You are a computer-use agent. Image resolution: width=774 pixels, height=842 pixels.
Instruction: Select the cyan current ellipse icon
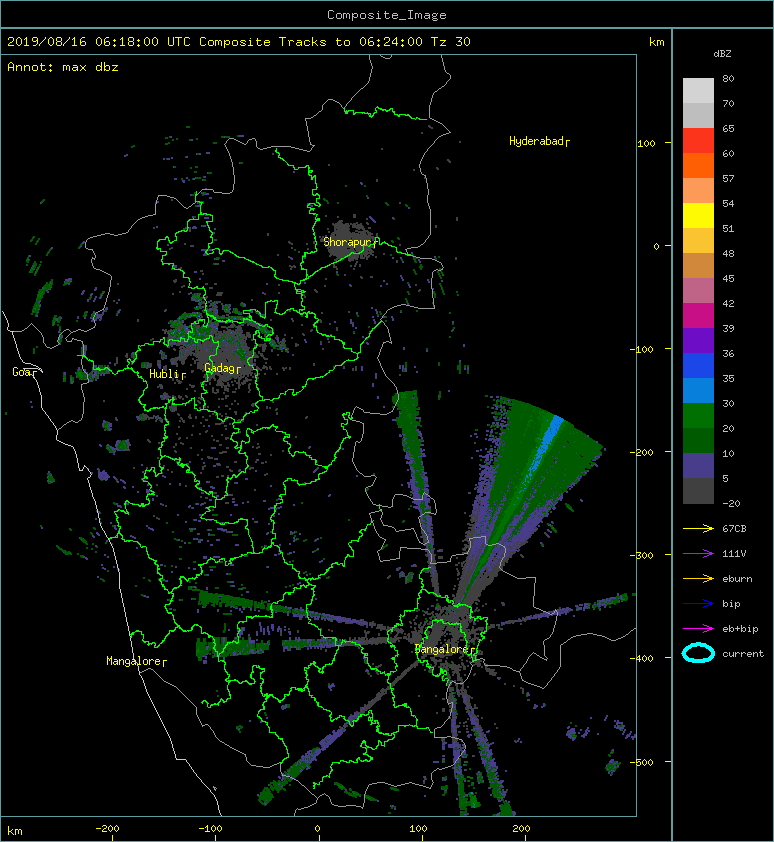(x=698, y=653)
